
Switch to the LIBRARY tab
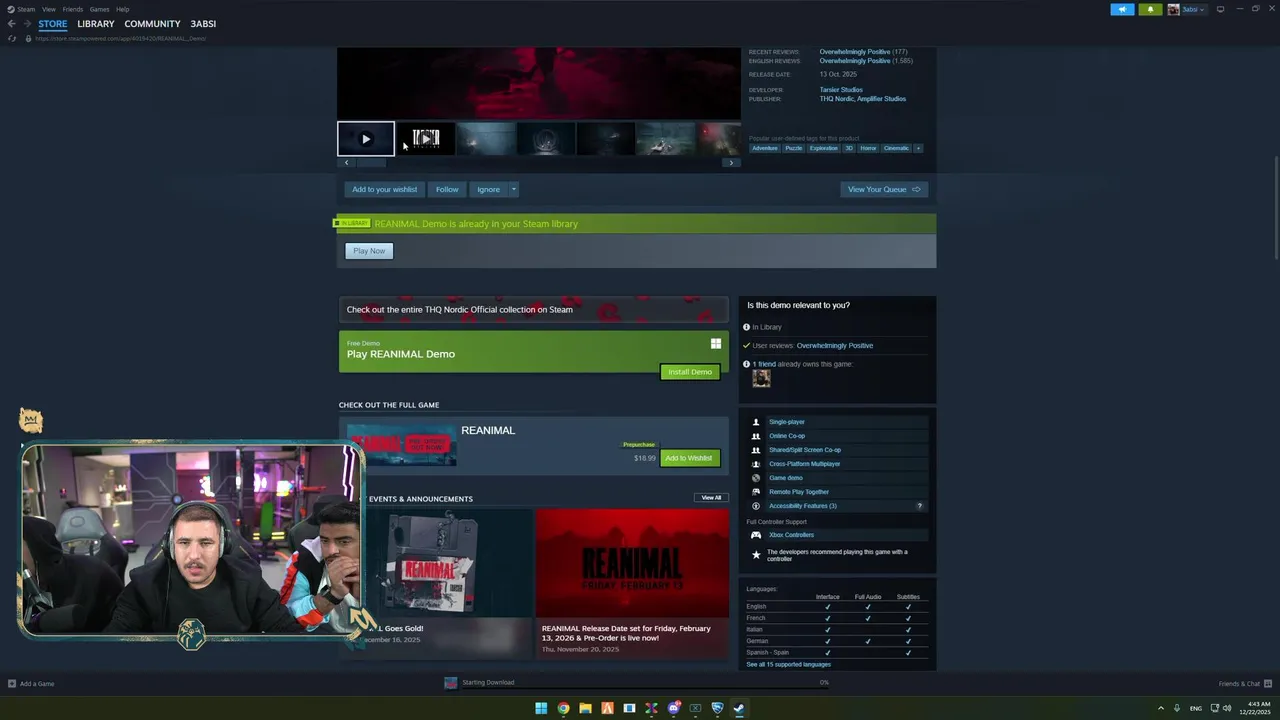coord(96,24)
